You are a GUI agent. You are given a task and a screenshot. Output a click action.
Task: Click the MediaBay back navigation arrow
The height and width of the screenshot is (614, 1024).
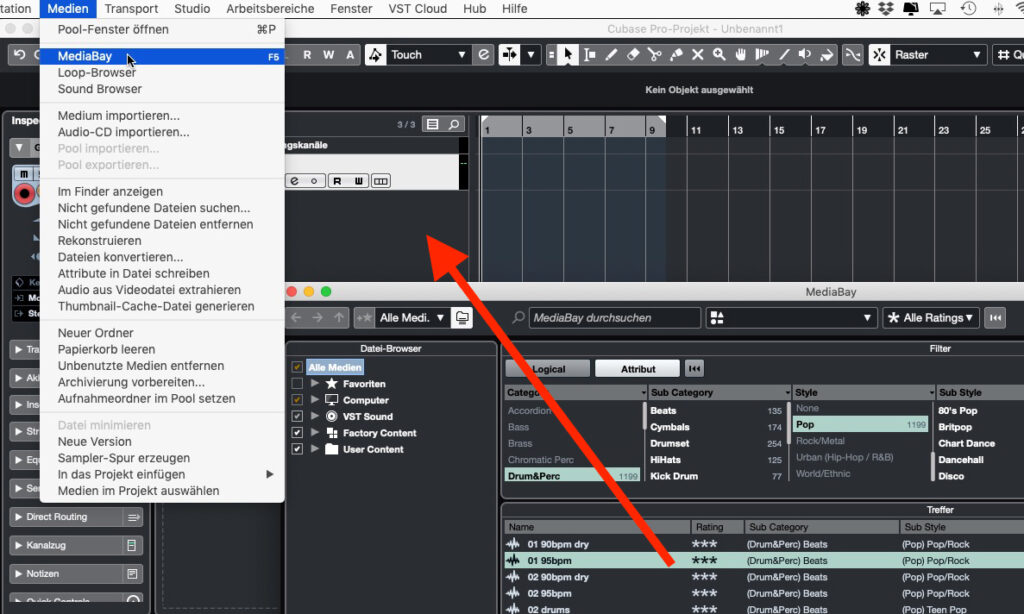pyautogui.click(x=296, y=318)
